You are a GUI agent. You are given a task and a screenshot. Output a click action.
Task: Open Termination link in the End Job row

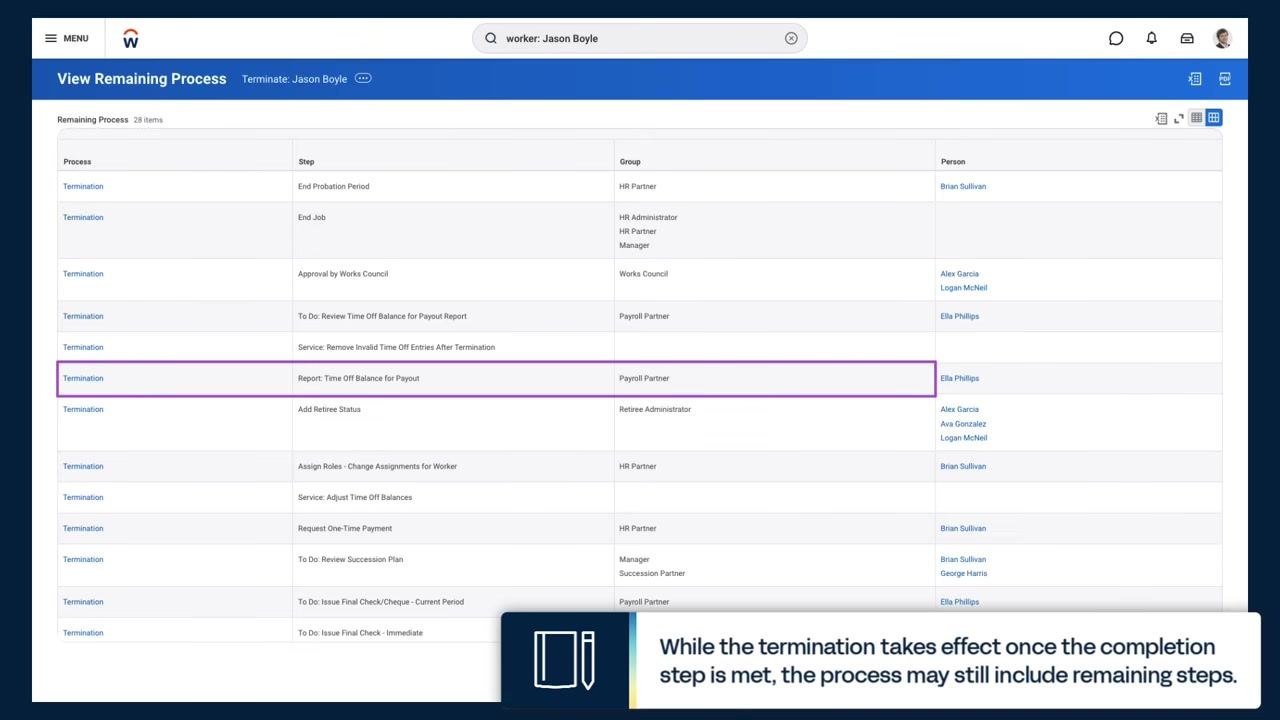[83, 217]
